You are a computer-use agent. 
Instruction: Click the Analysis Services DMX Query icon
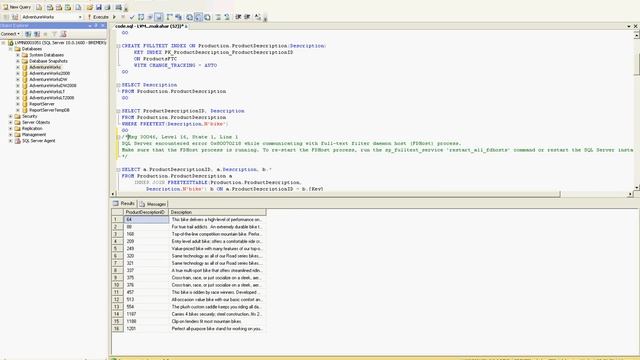[59, 7]
